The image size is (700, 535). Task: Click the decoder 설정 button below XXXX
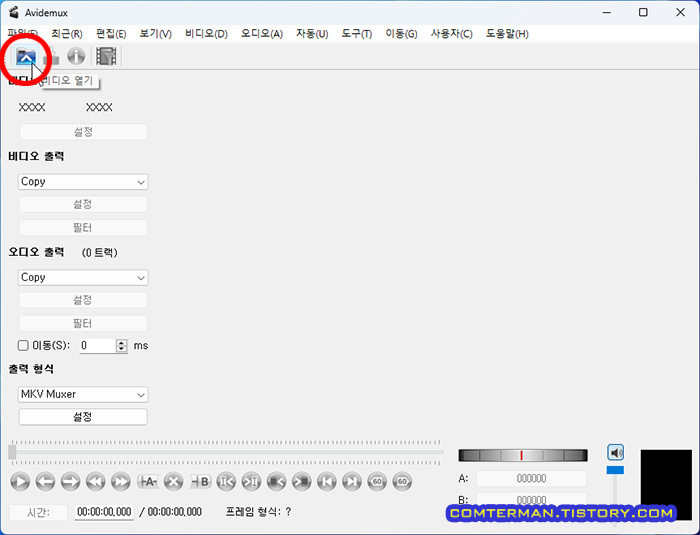point(83,132)
